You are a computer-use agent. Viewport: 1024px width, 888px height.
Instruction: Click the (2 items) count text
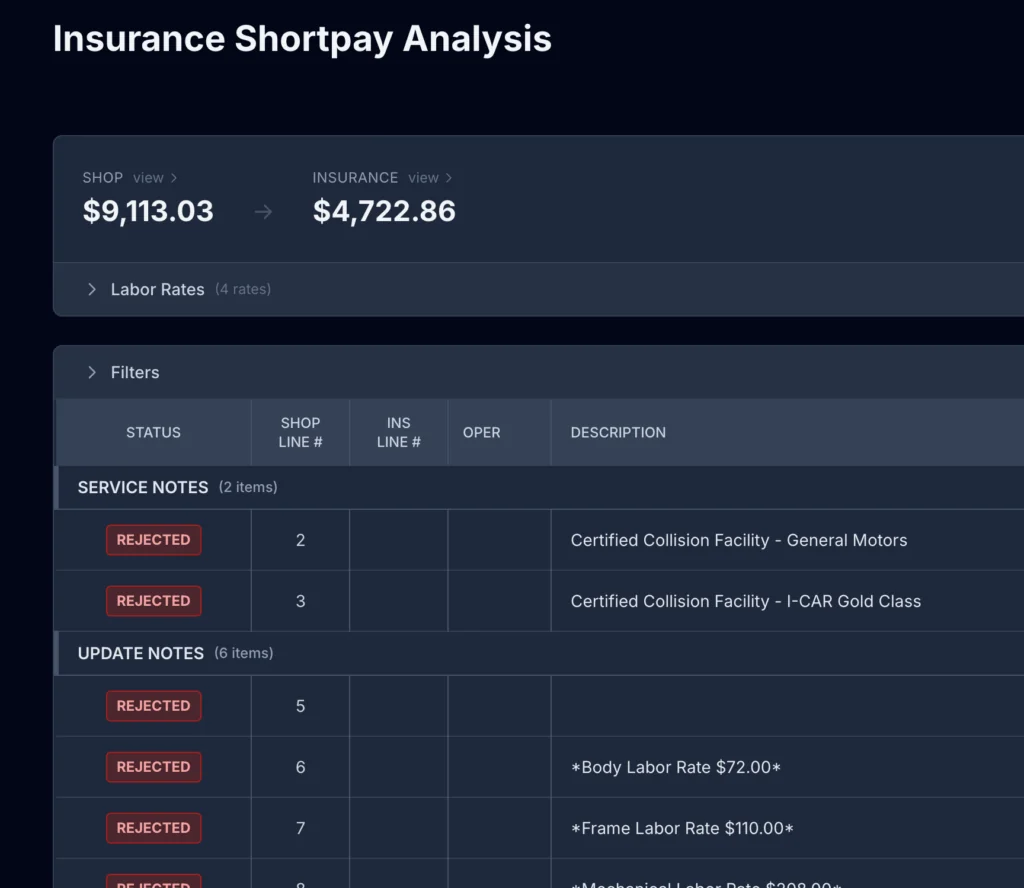pyautogui.click(x=248, y=487)
